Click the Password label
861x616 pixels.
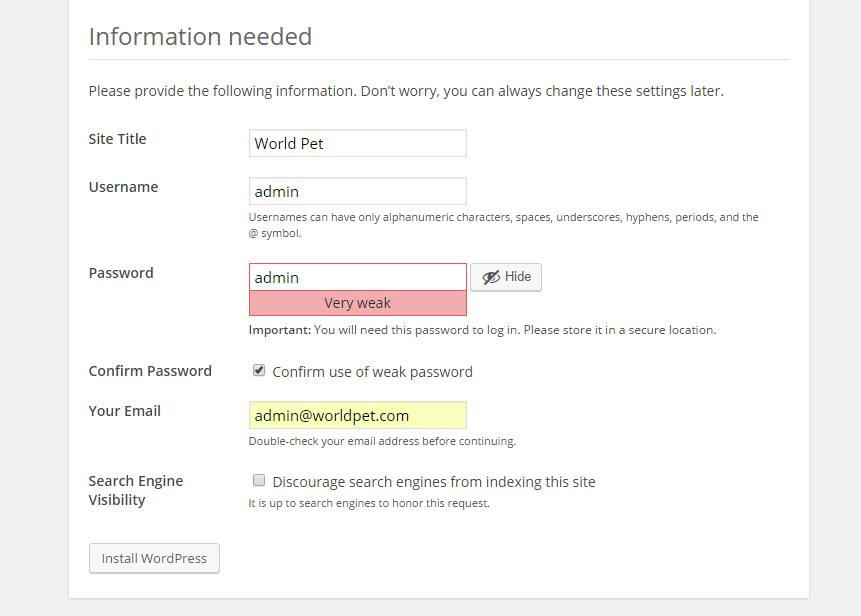121,273
